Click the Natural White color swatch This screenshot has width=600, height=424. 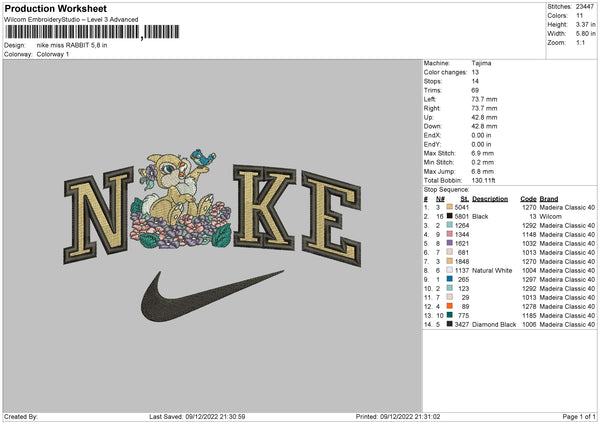(x=450, y=271)
